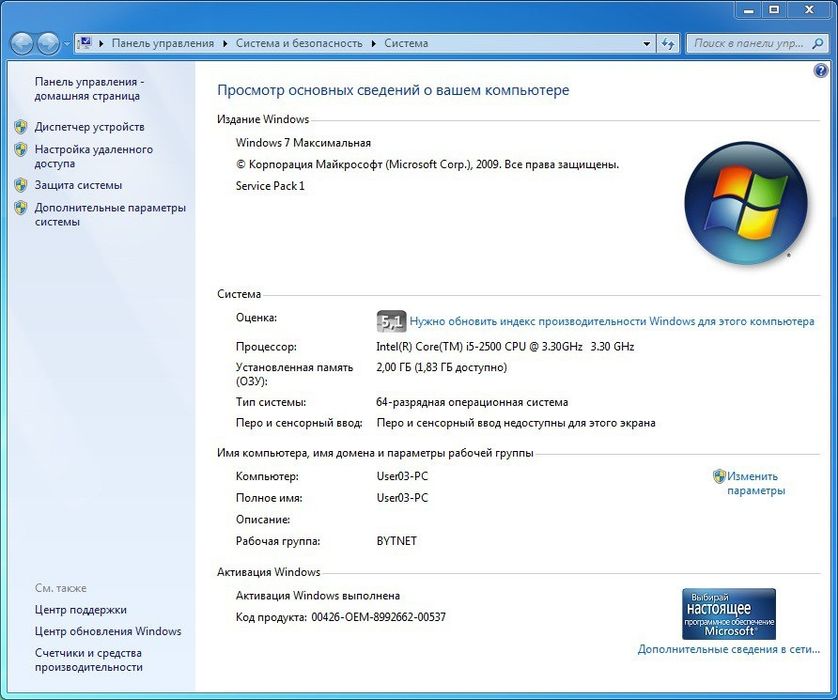This screenshot has width=838, height=700.
Task: Click the workgroup value BYTNET
Action: click(x=397, y=541)
